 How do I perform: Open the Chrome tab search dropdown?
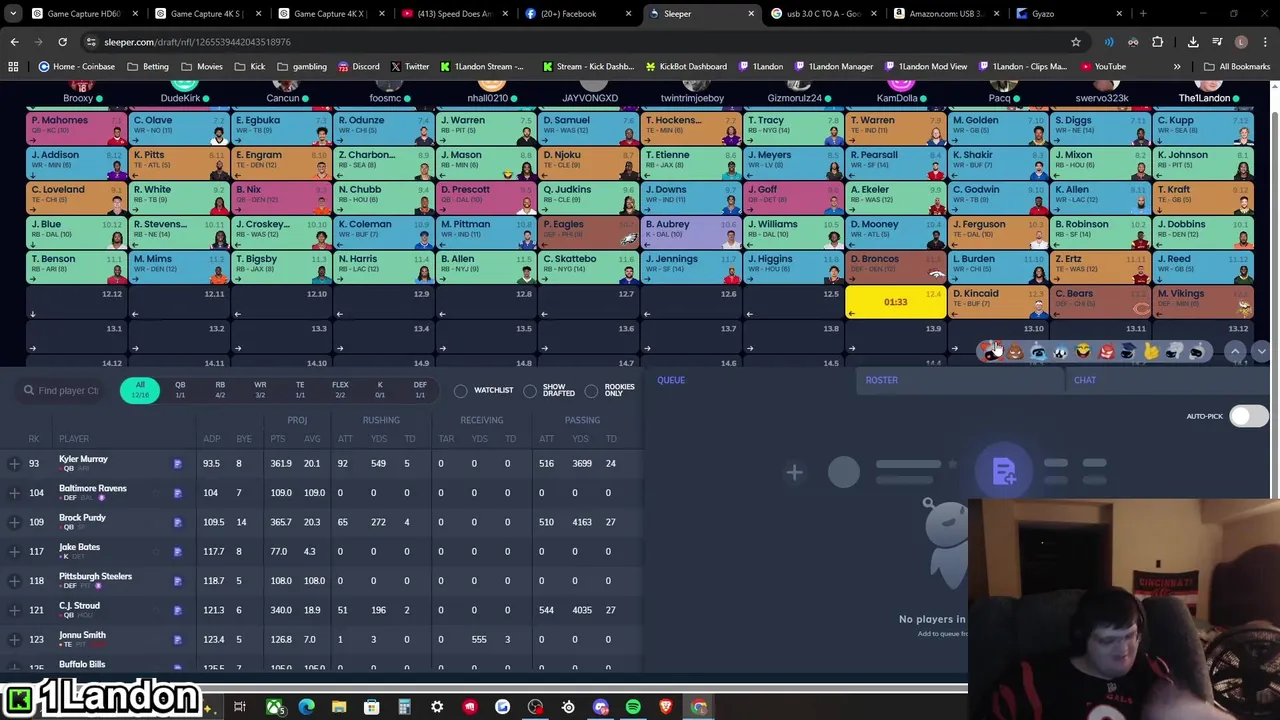(x=13, y=14)
